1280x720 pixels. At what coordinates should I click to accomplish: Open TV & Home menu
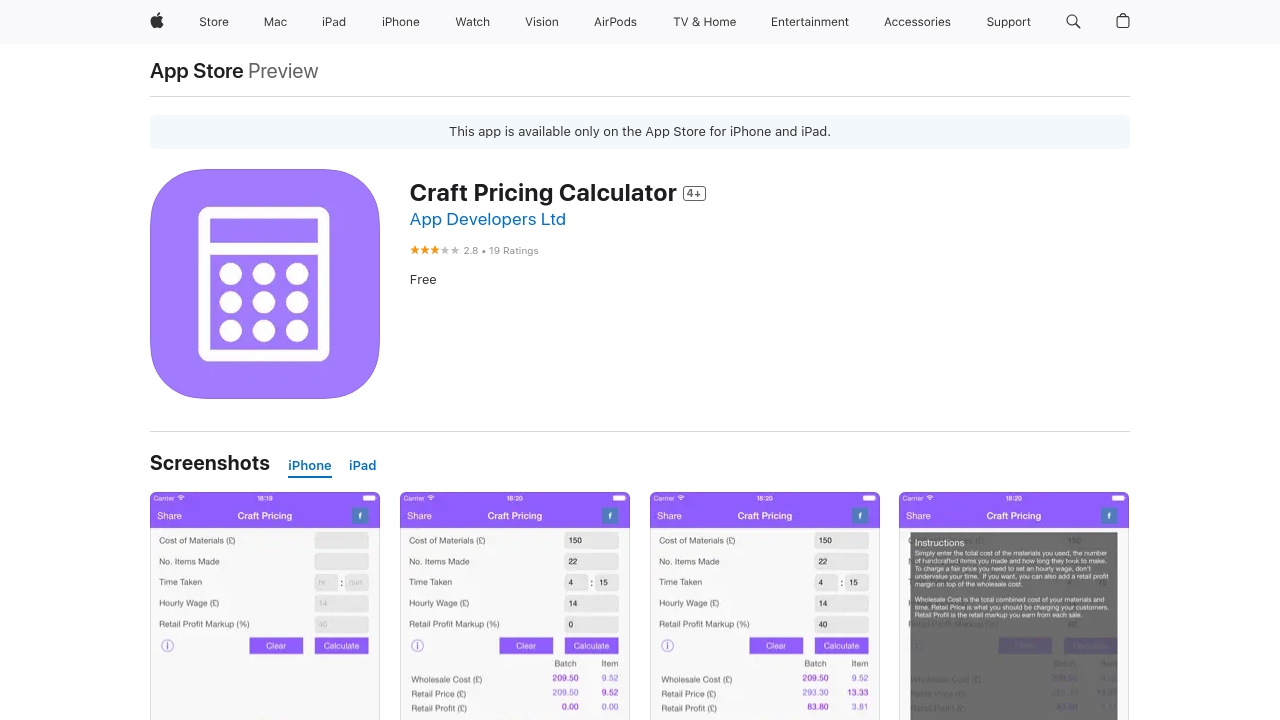[704, 22]
